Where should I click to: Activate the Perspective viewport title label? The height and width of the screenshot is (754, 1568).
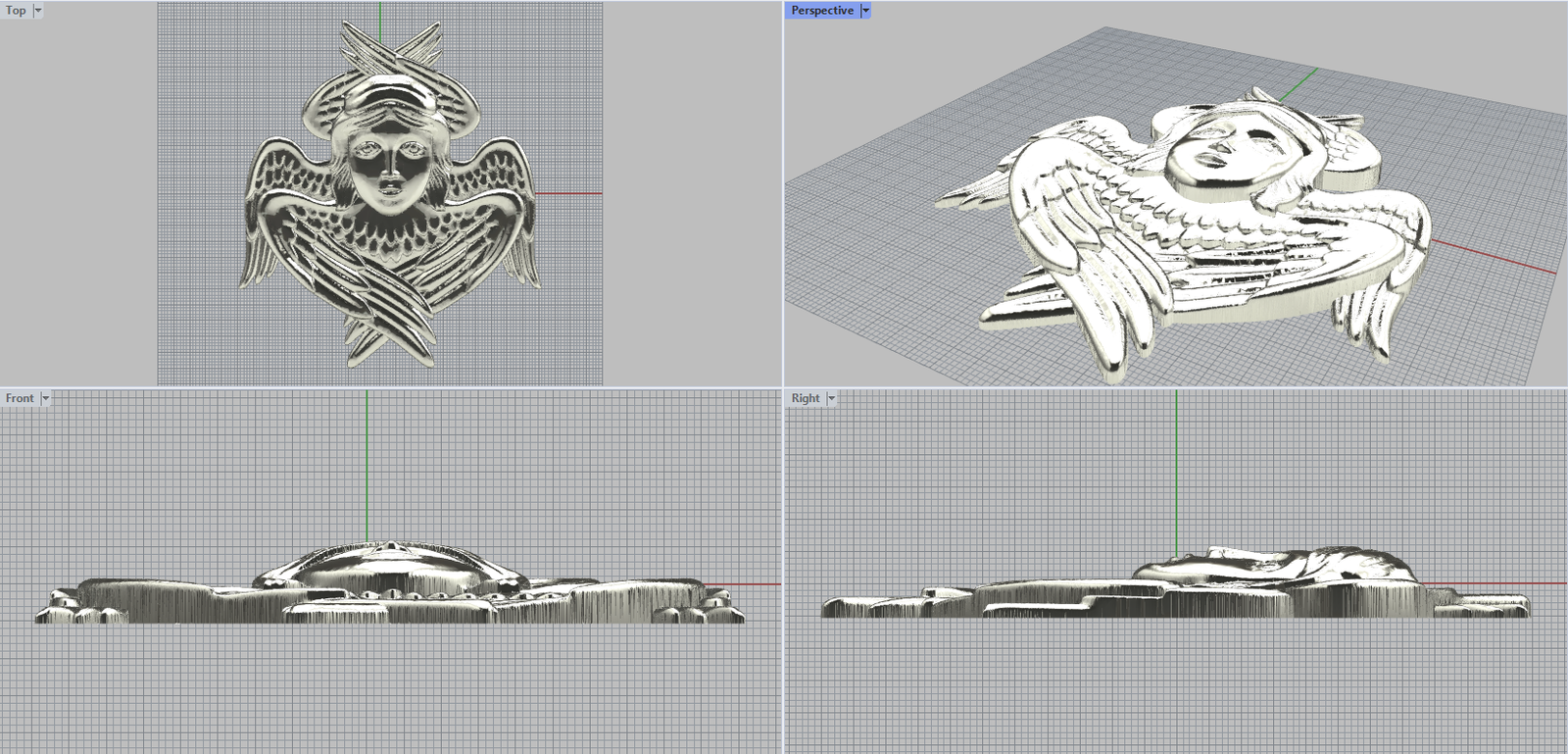(821, 11)
